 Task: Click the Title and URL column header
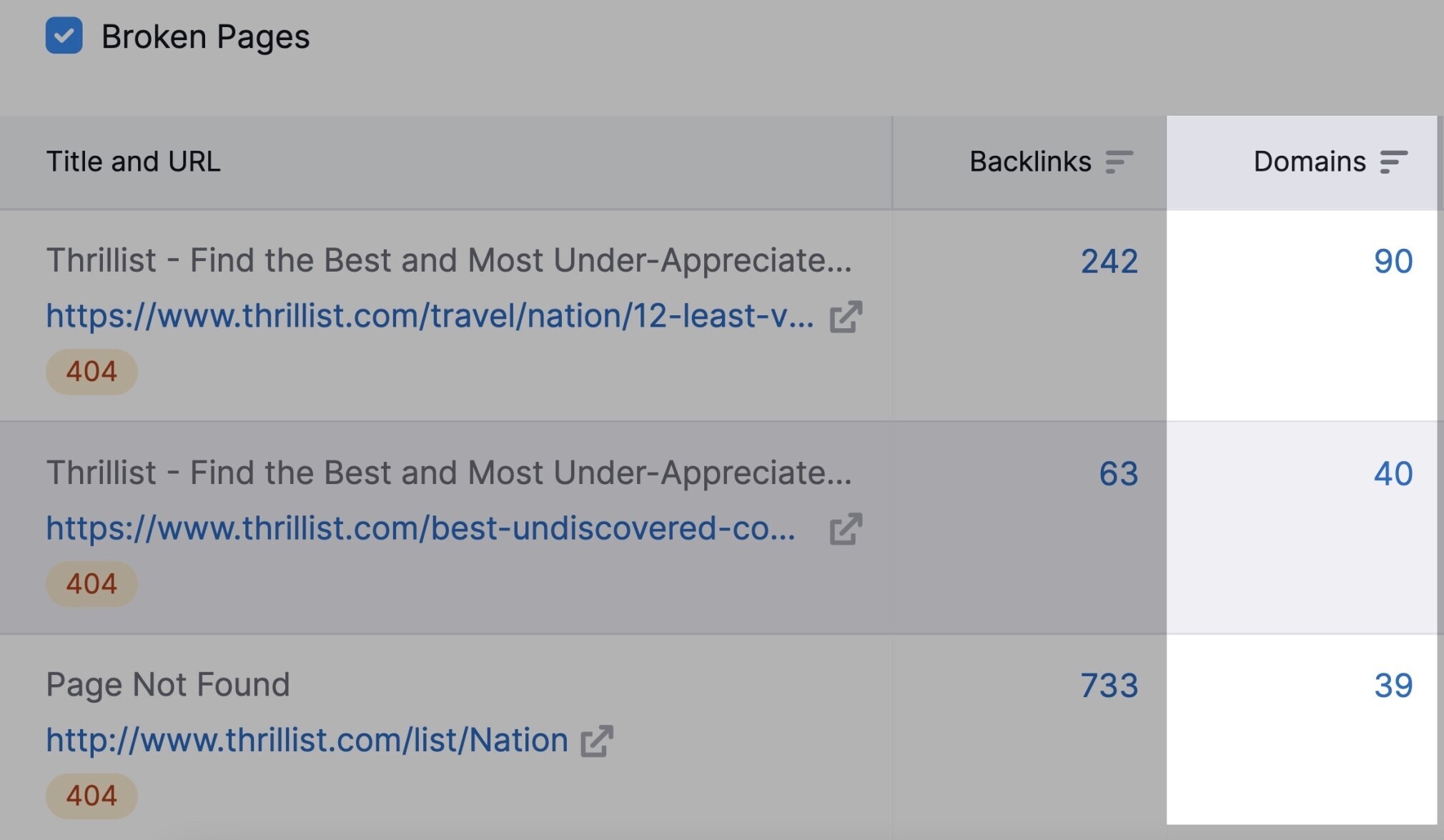[x=134, y=162]
